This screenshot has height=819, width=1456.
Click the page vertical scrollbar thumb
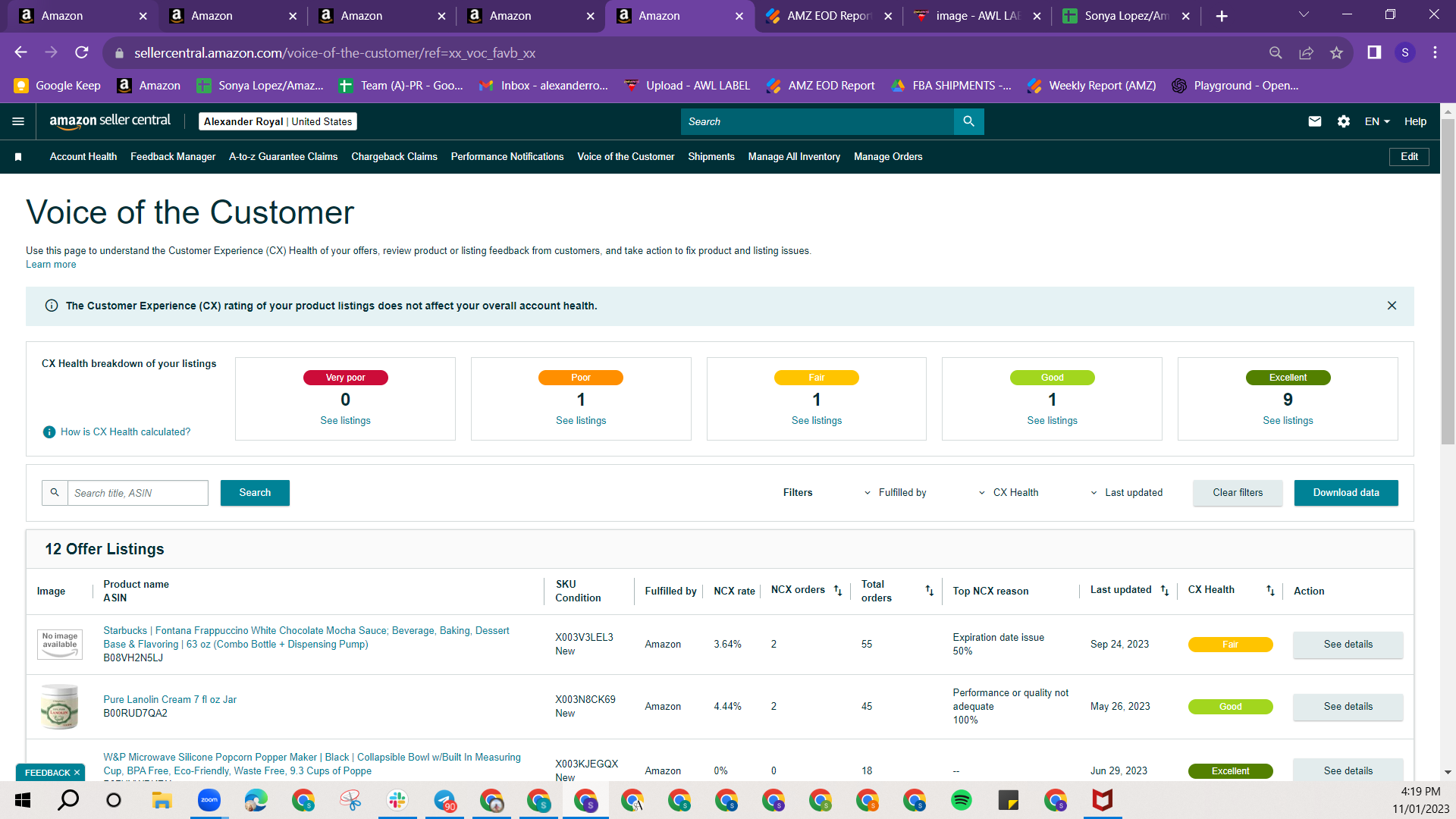(1448, 281)
